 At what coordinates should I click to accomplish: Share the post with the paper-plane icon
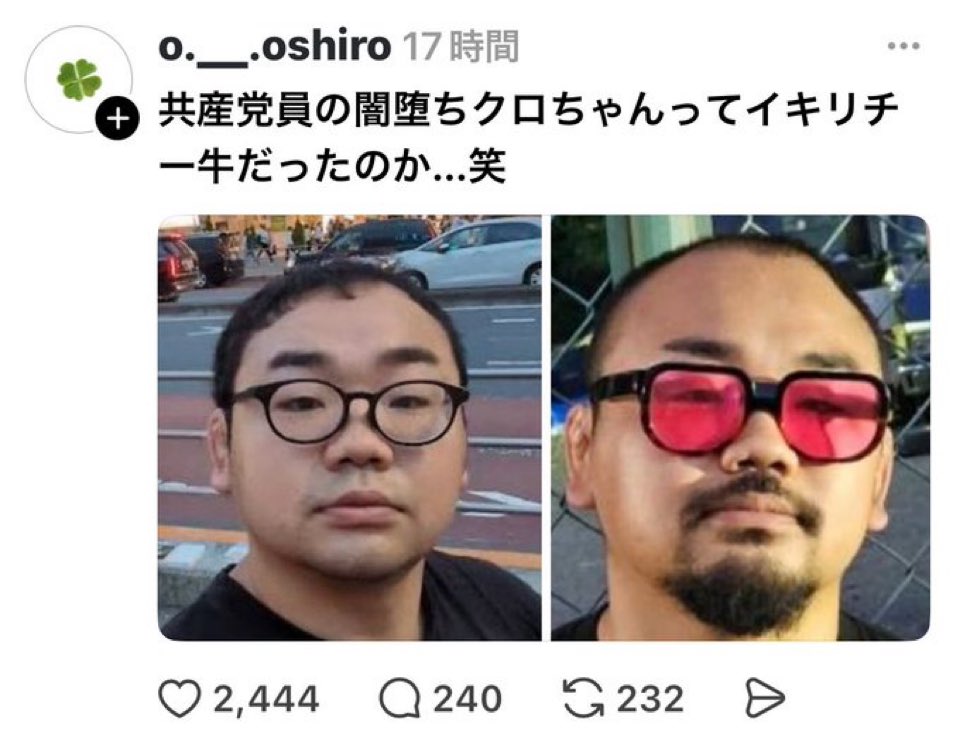[765, 698]
